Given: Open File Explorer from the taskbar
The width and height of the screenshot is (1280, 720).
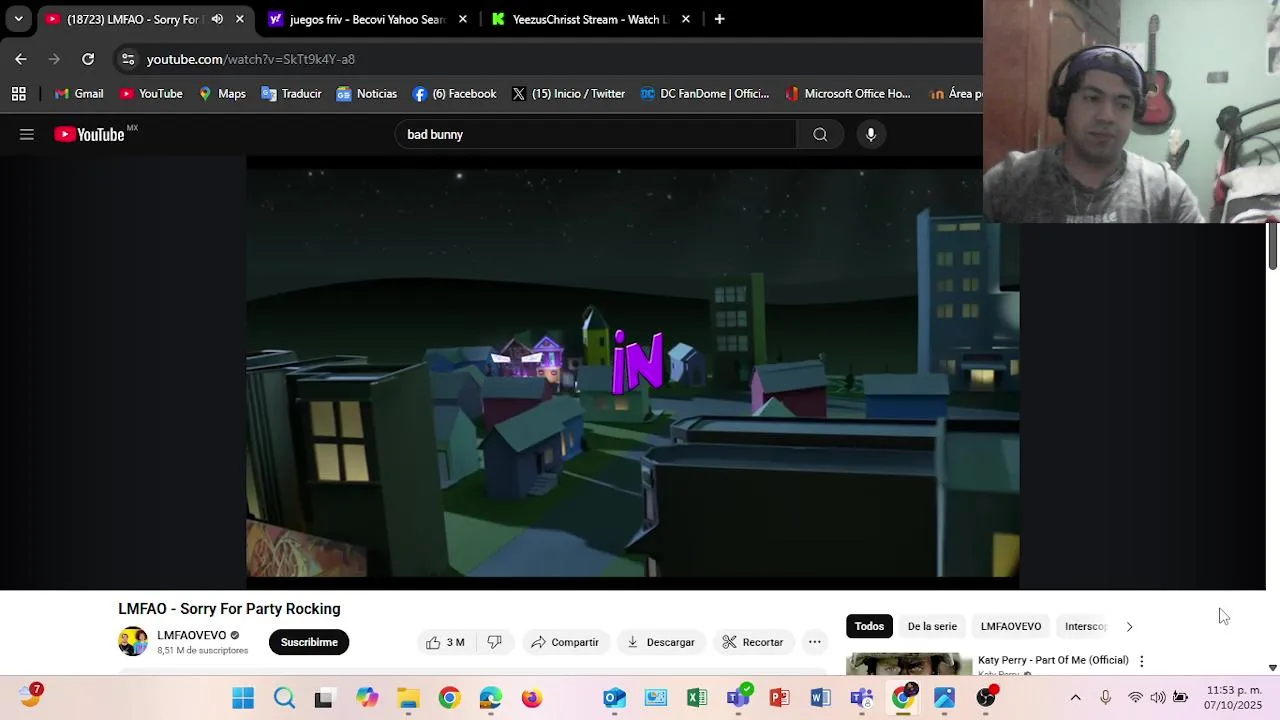Looking at the screenshot, I should [x=408, y=698].
